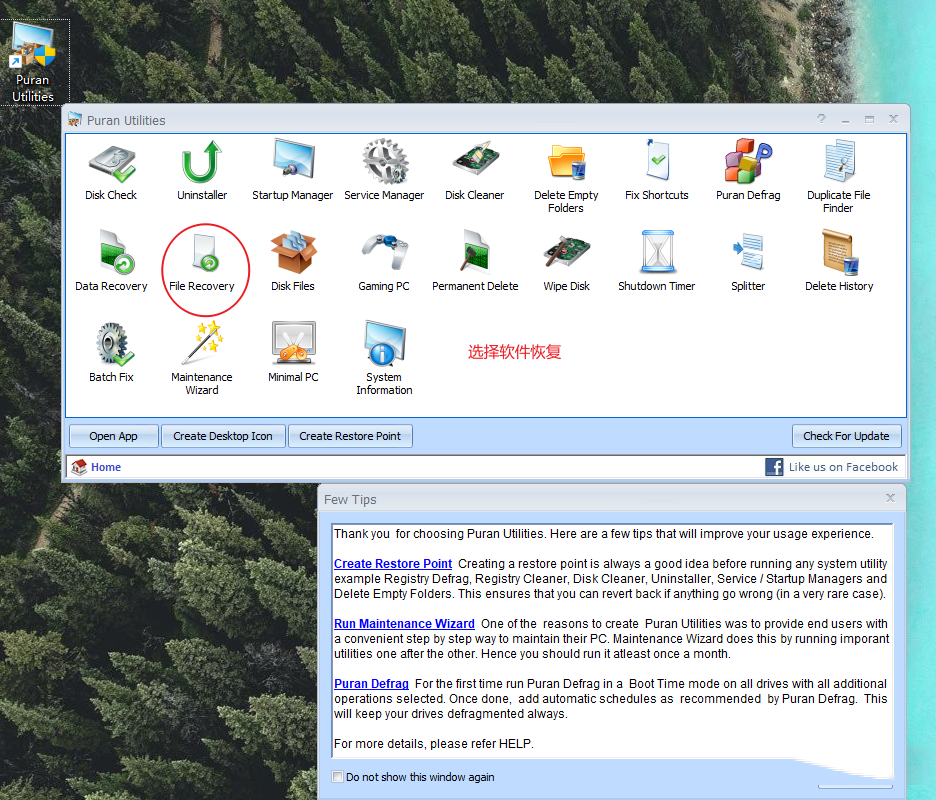Image resolution: width=936 pixels, height=800 pixels.
Task: Select Duplicate File Finder
Action: click(839, 177)
